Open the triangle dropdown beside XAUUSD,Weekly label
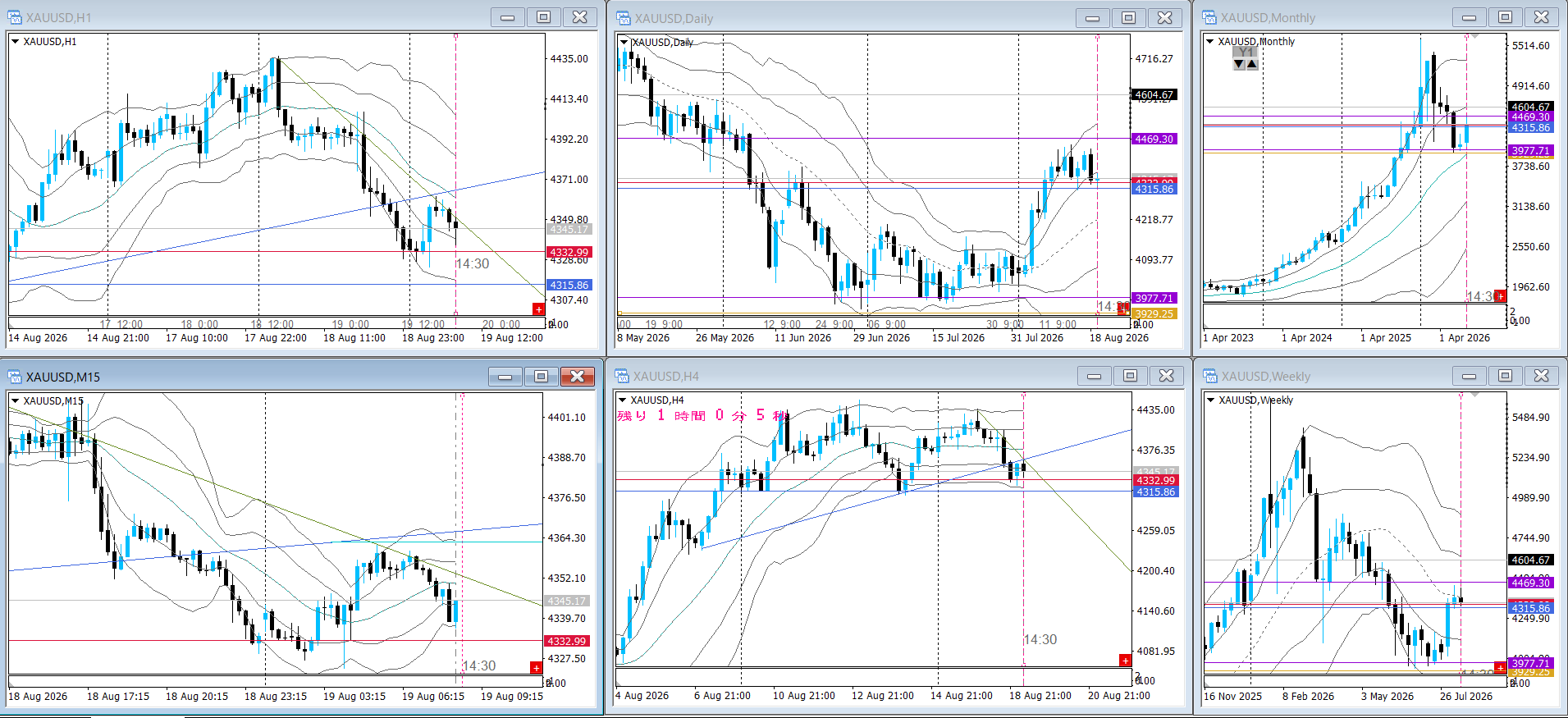The image size is (1568, 718). (1210, 400)
